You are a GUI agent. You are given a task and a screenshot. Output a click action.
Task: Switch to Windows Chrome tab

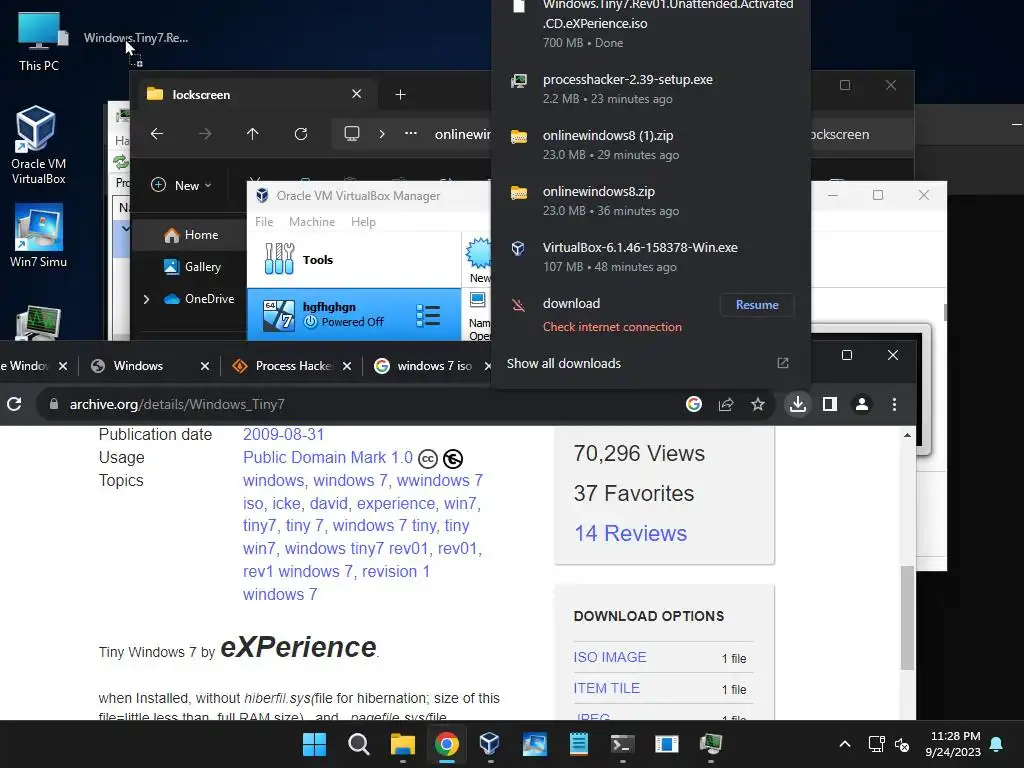pos(138,366)
